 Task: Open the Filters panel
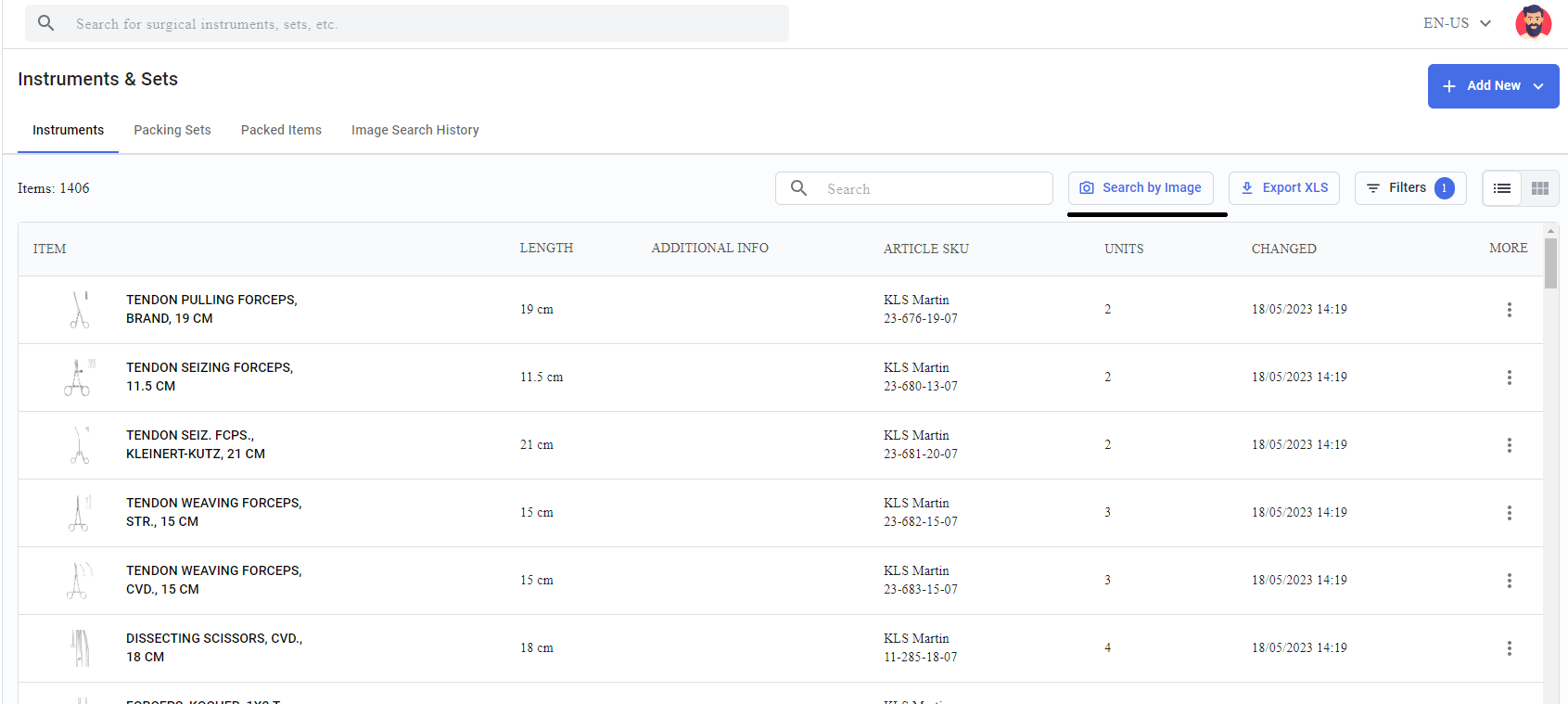[x=1410, y=188]
